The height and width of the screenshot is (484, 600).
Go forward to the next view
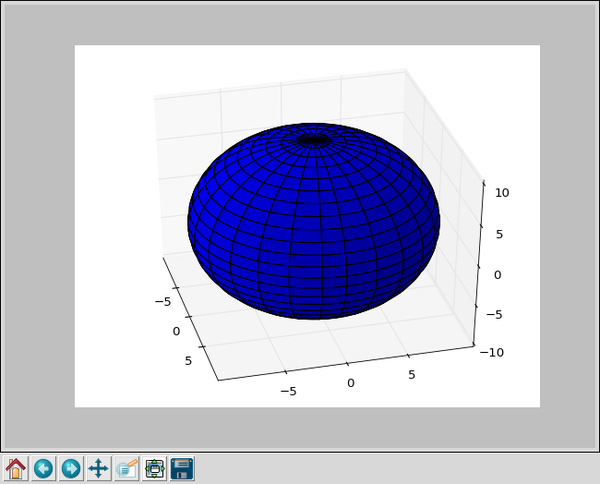point(71,468)
